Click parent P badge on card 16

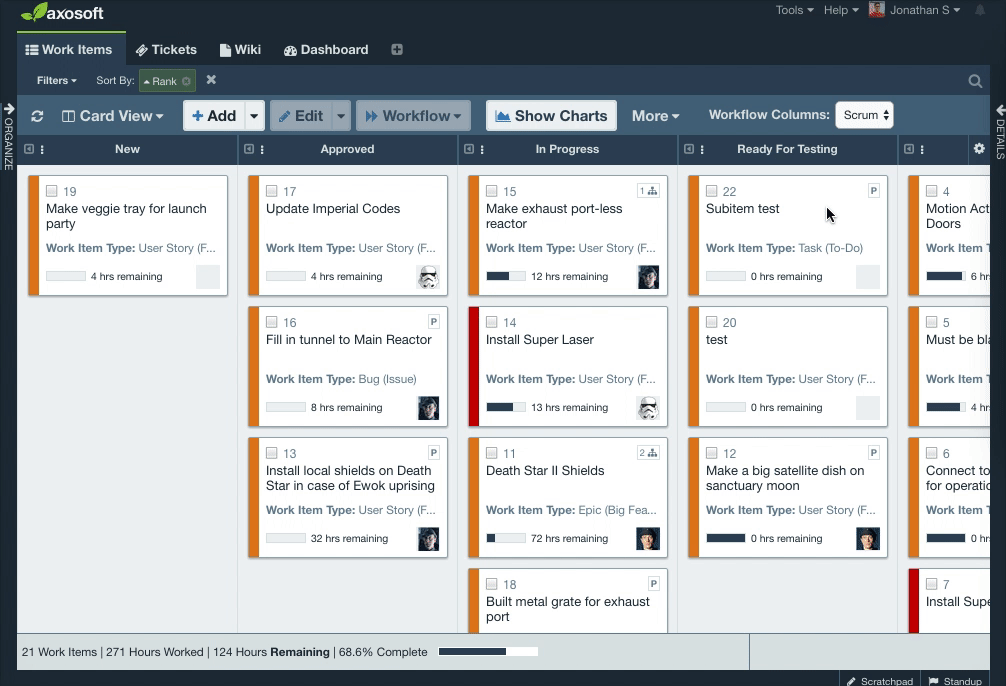(434, 322)
